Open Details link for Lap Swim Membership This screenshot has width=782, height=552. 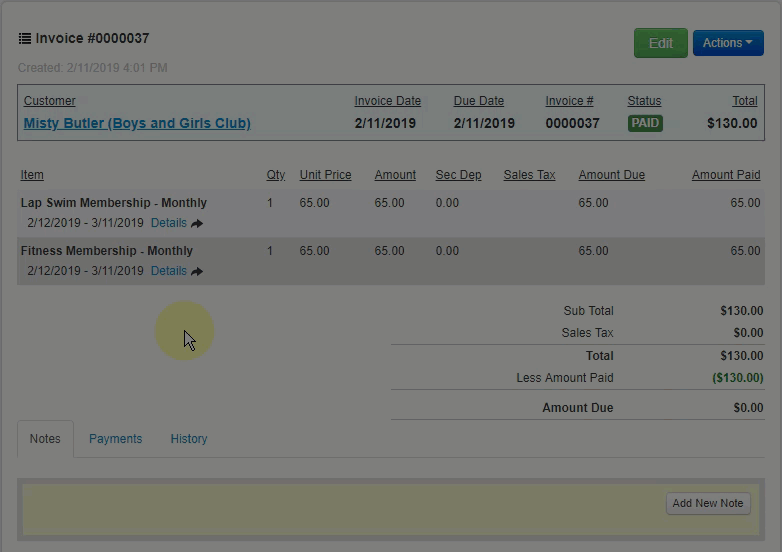[x=168, y=223]
